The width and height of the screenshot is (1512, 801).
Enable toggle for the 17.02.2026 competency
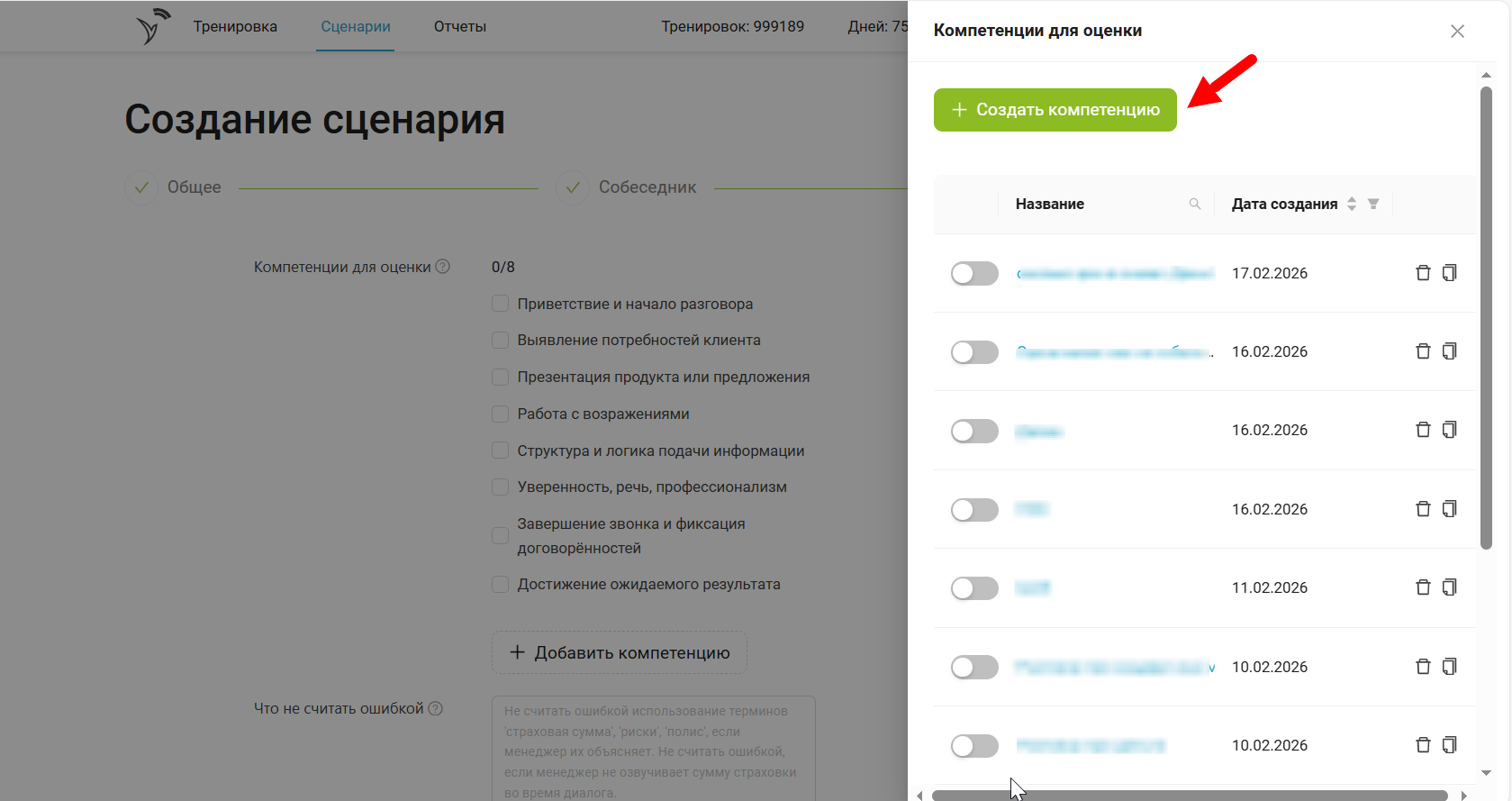pyautogui.click(x=974, y=274)
